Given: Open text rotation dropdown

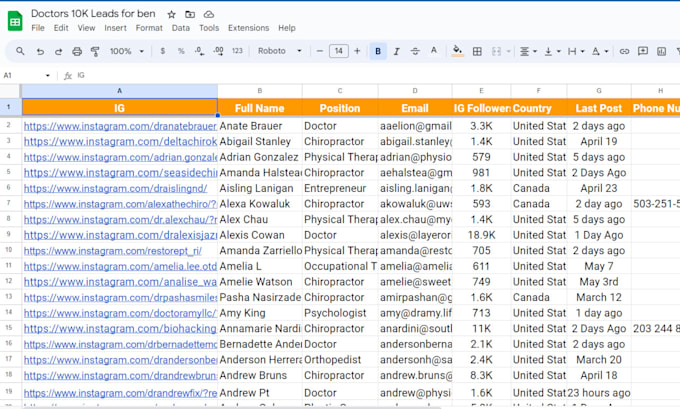Looking at the screenshot, I should pos(600,51).
